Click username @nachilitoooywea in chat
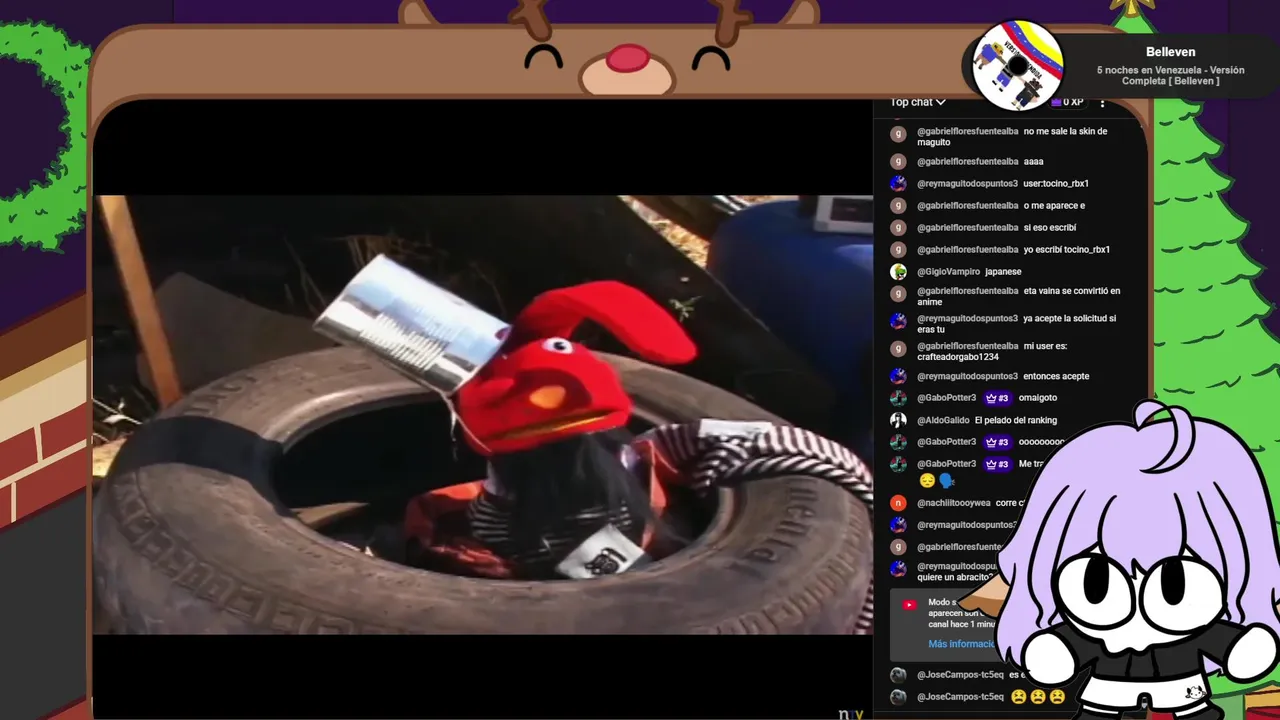 point(954,503)
